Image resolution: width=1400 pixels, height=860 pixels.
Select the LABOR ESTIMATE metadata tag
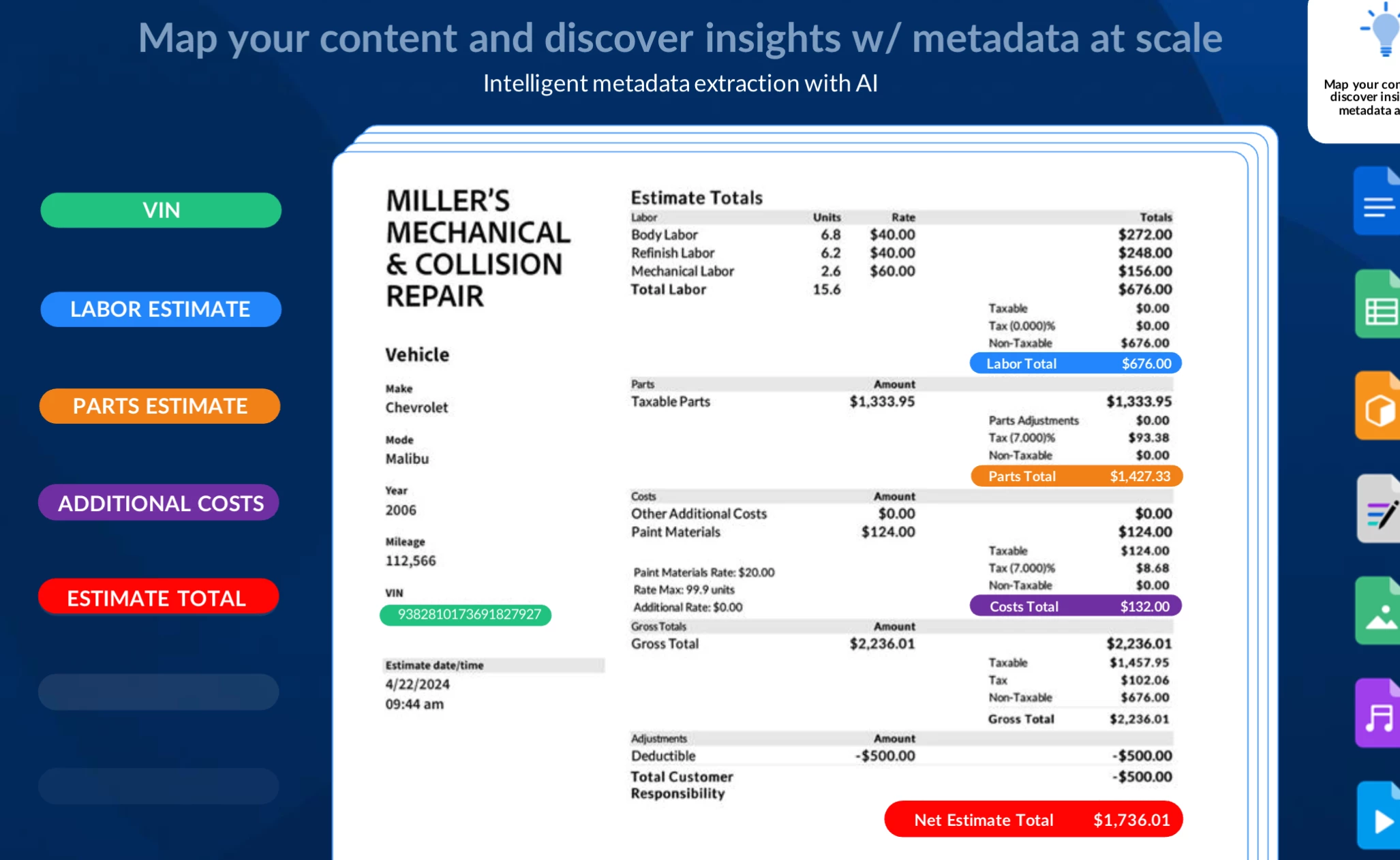click(x=161, y=309)
